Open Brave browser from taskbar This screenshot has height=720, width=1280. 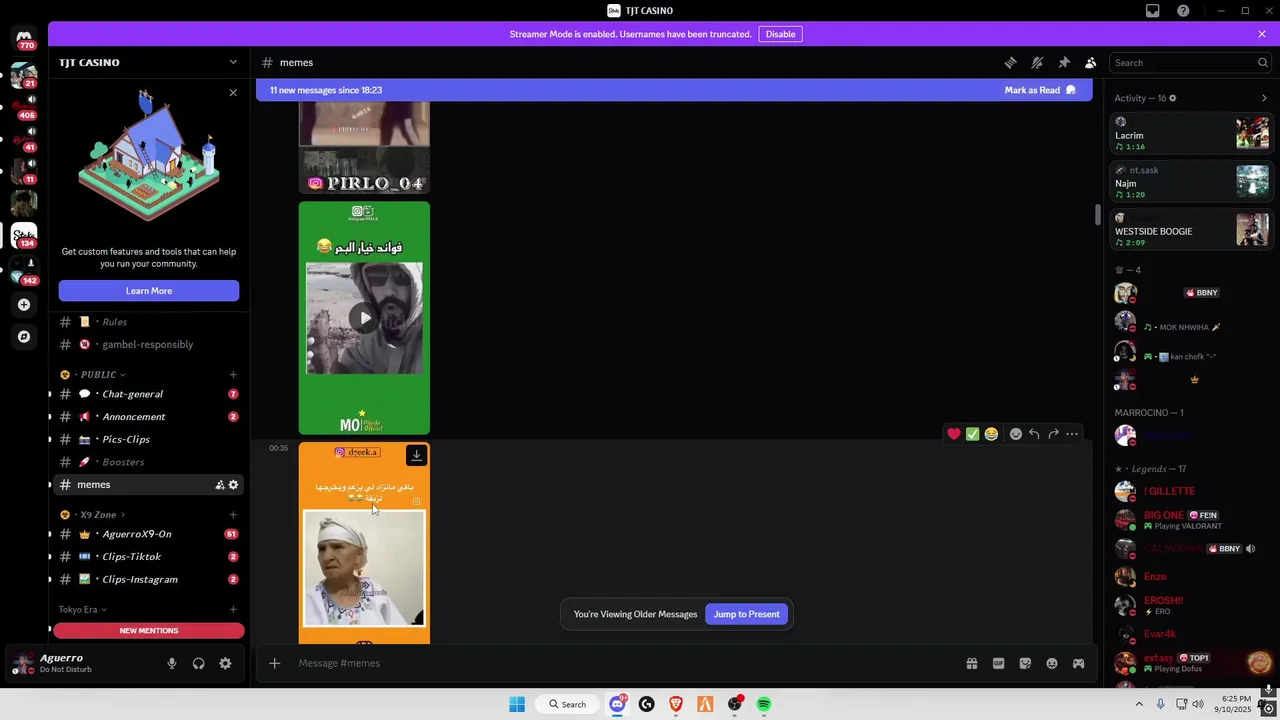[676, 704]
